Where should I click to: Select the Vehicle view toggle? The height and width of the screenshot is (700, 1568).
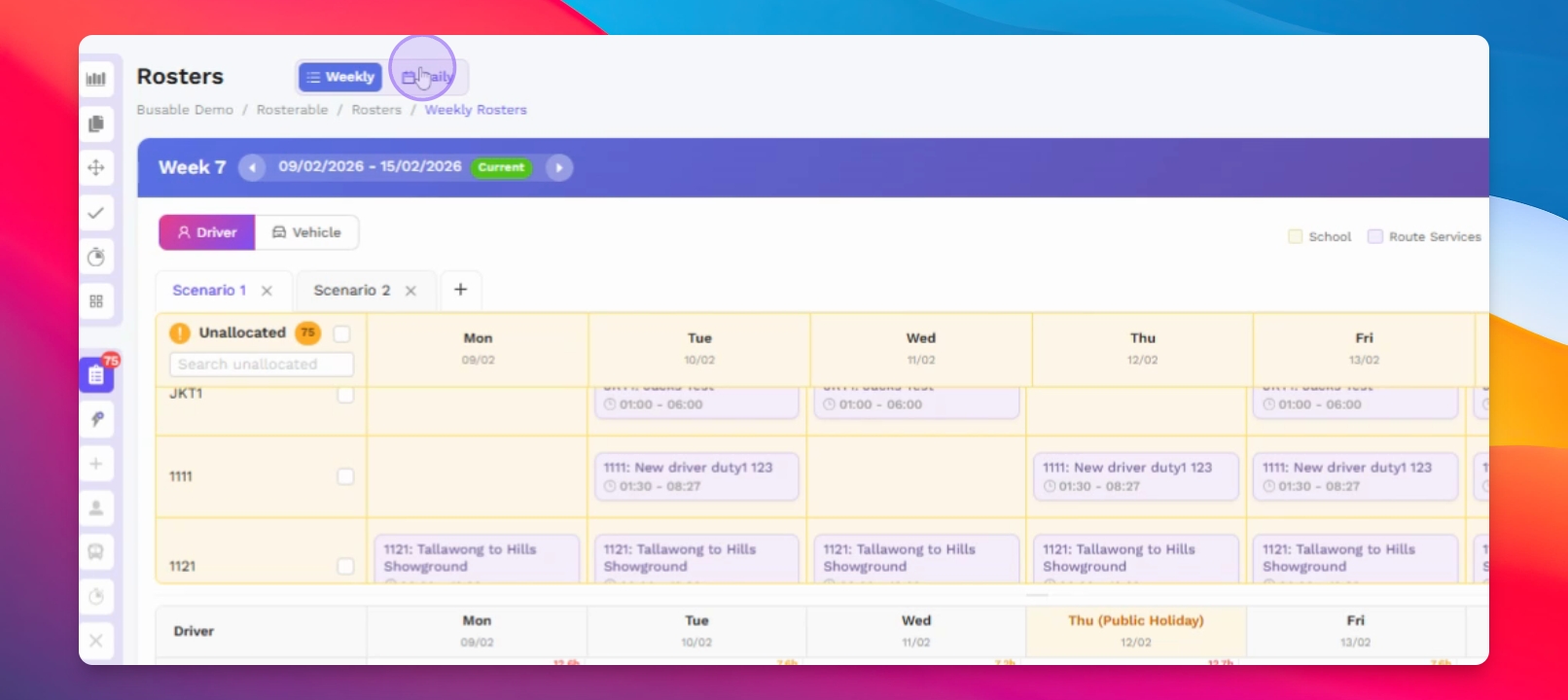pos(306,232)
